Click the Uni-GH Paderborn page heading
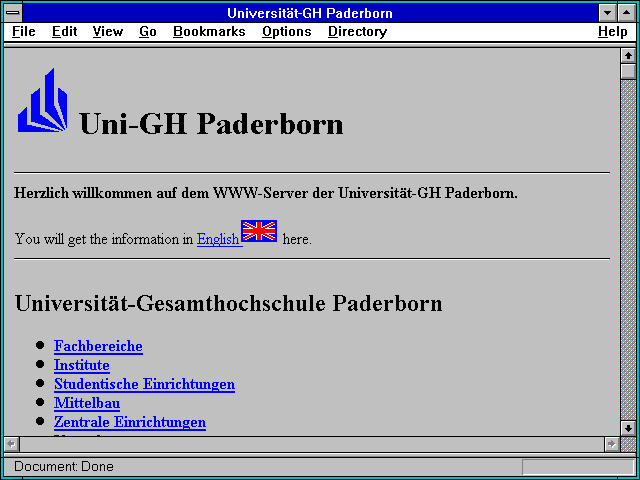 coord(211,123)
